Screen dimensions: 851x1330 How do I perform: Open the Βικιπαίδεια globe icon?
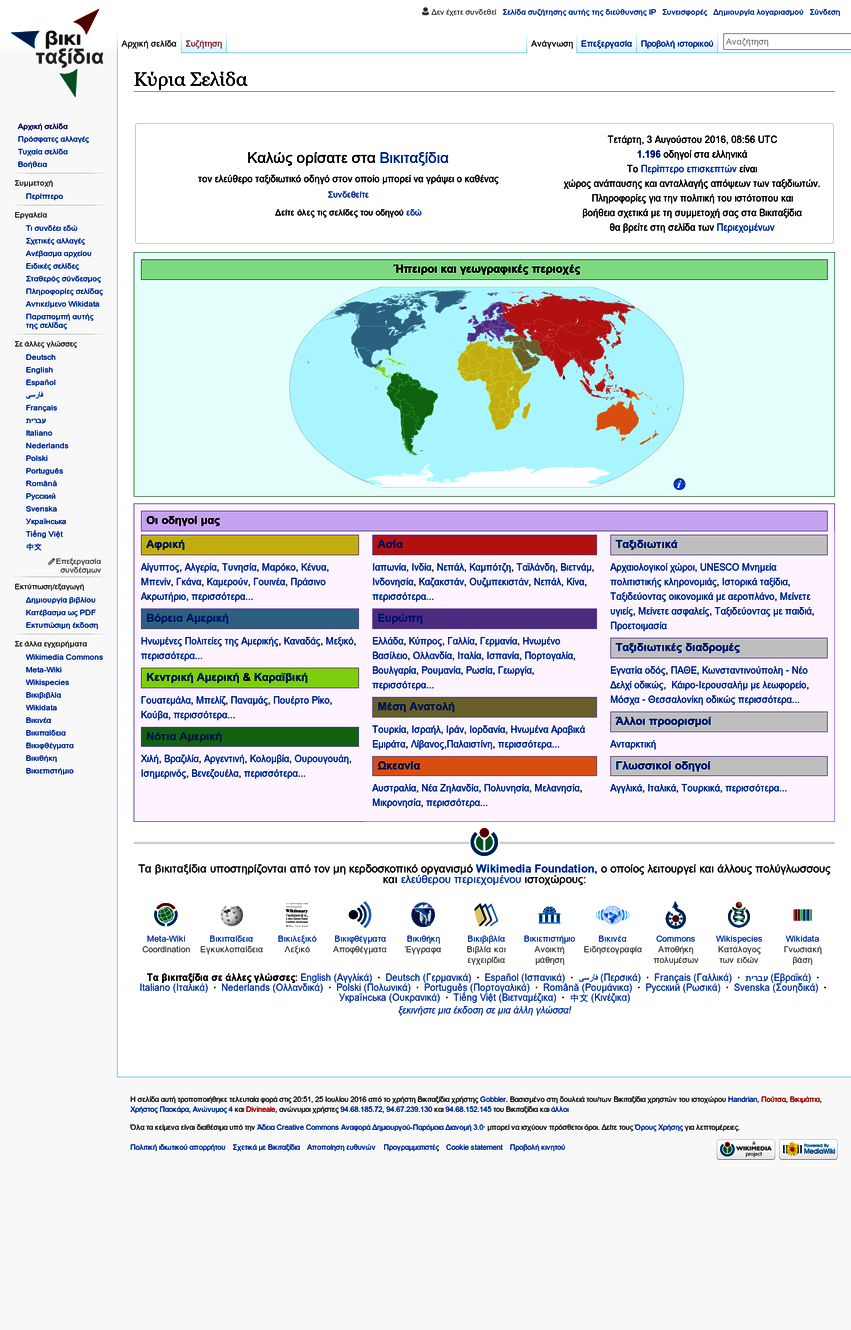pyautogui.click(x=232, y=915)
